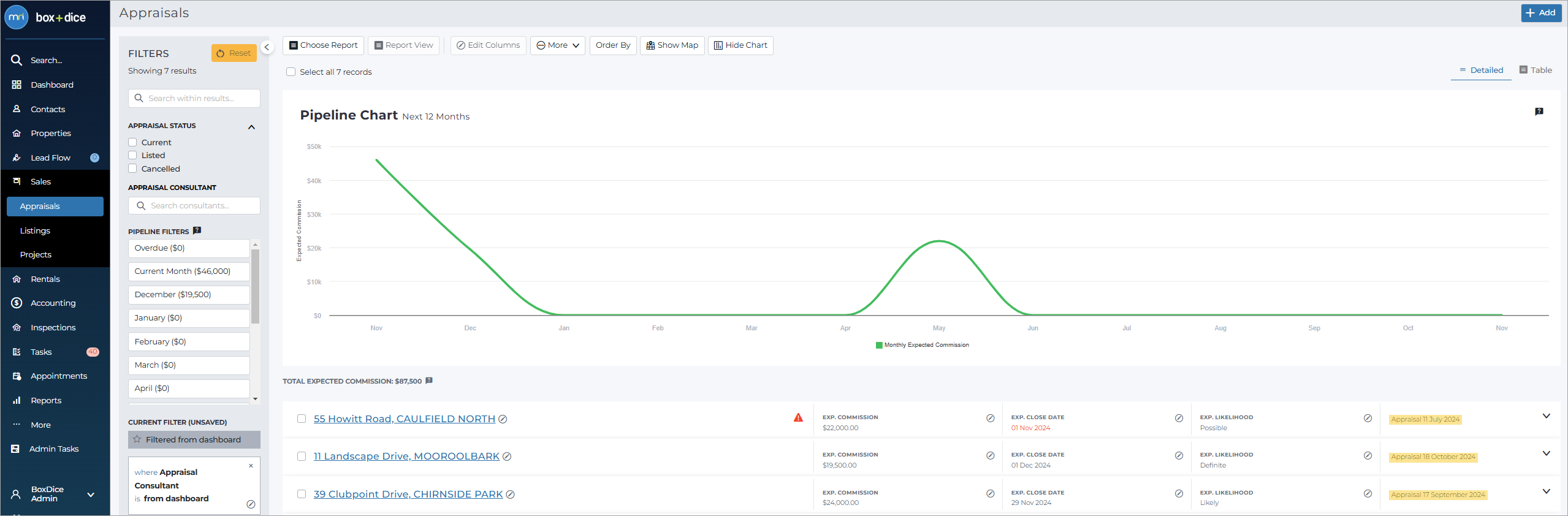The width and height of the screenshot is (1568, 516).
Task: Expand the 55 Howitt Road record details
Action: click(1546, 416)
